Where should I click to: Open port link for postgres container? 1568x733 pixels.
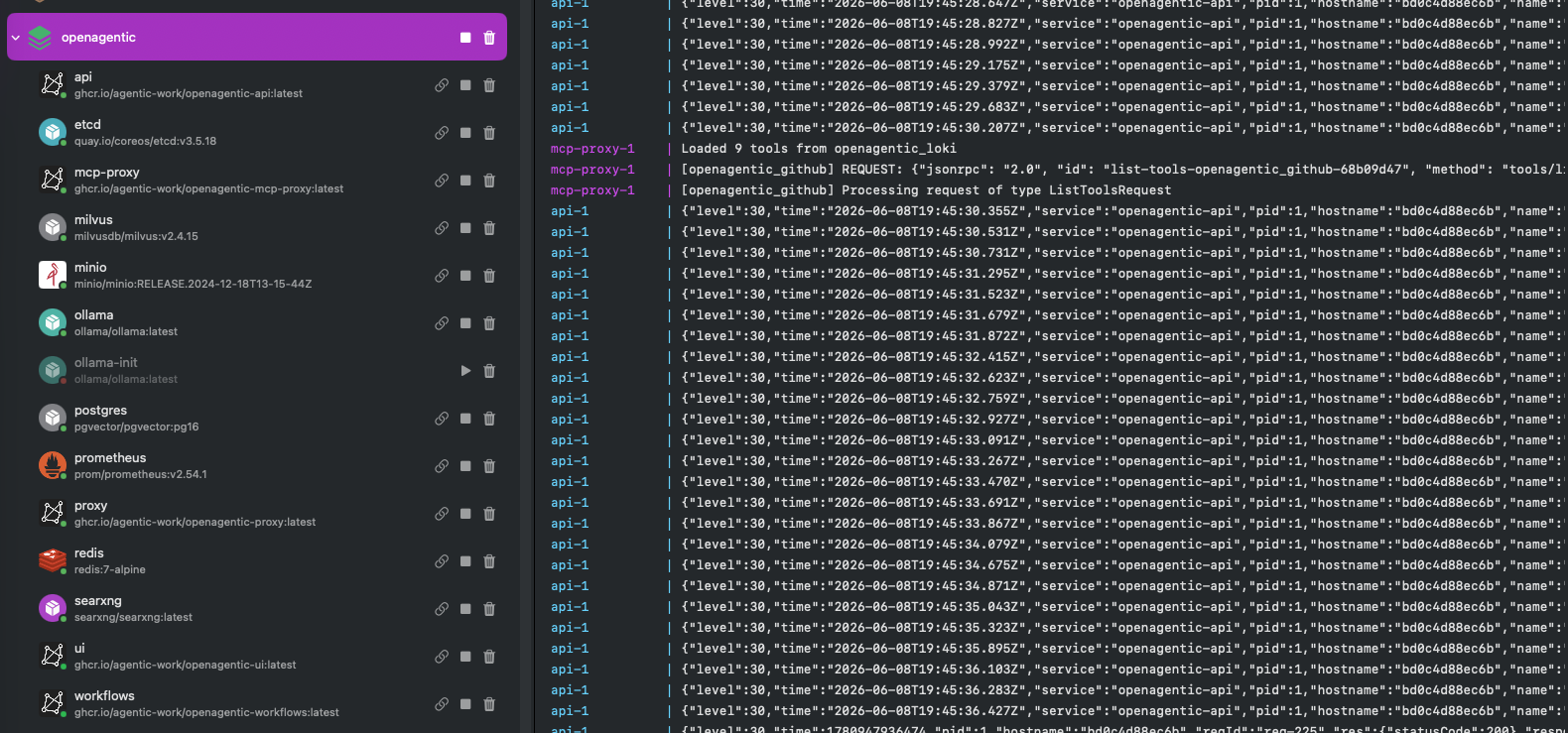click(442, 419)
